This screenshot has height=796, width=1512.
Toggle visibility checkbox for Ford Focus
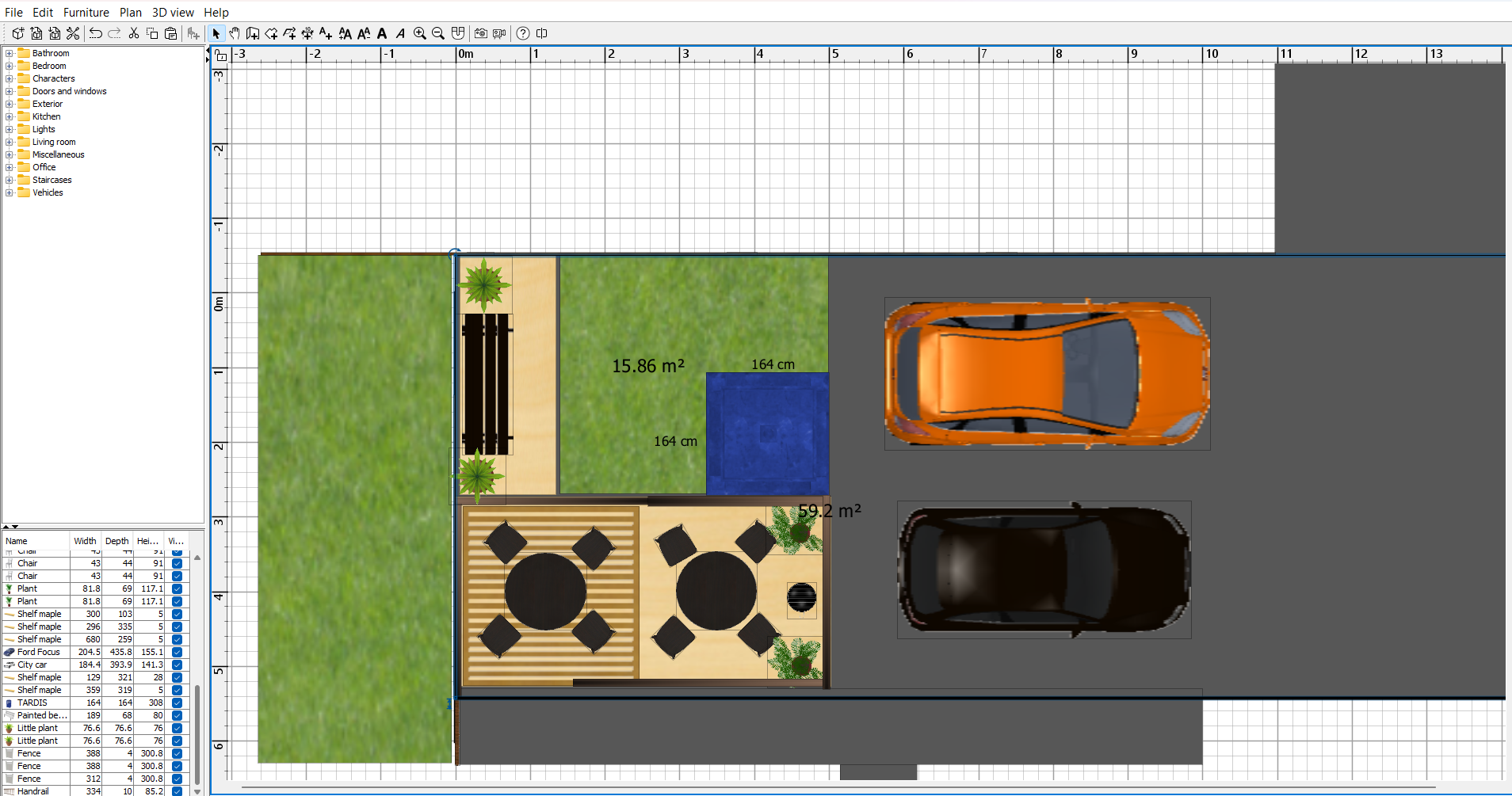[x=177, y=652]
